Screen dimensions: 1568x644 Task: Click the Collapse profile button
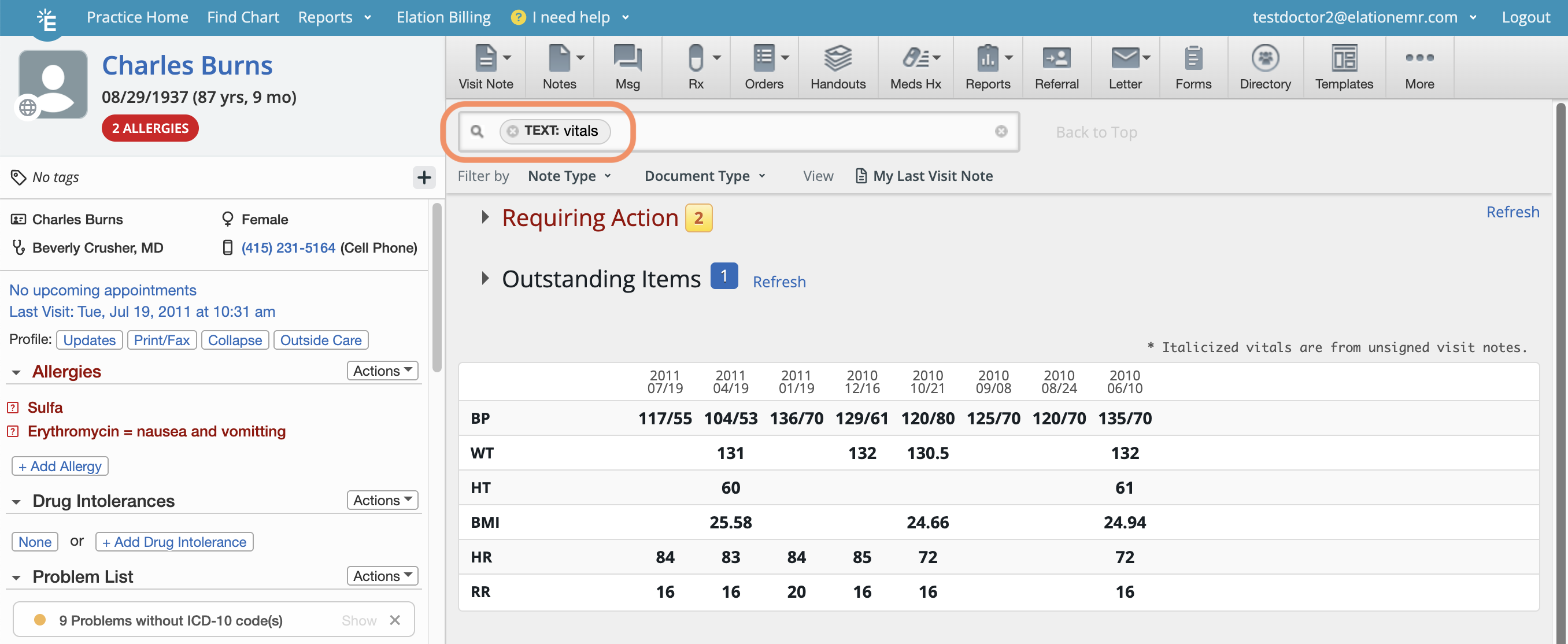pos(234,340)
